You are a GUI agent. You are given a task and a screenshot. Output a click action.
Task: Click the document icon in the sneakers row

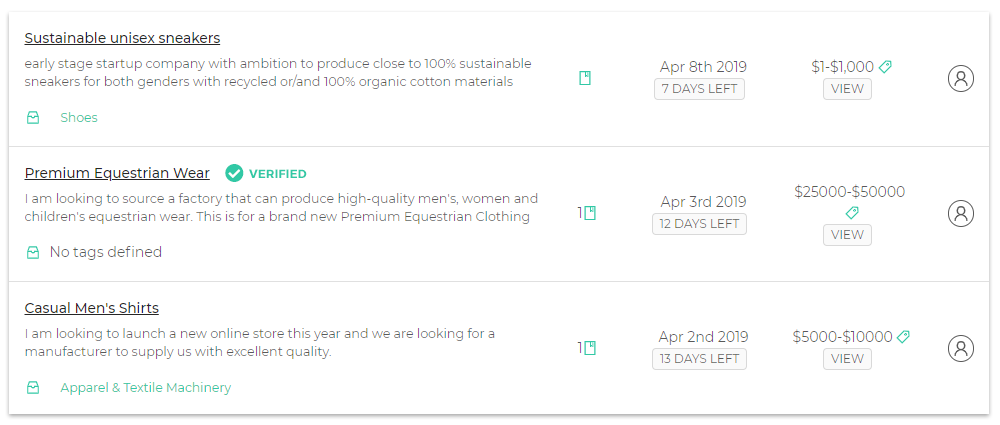click(585, 78)
